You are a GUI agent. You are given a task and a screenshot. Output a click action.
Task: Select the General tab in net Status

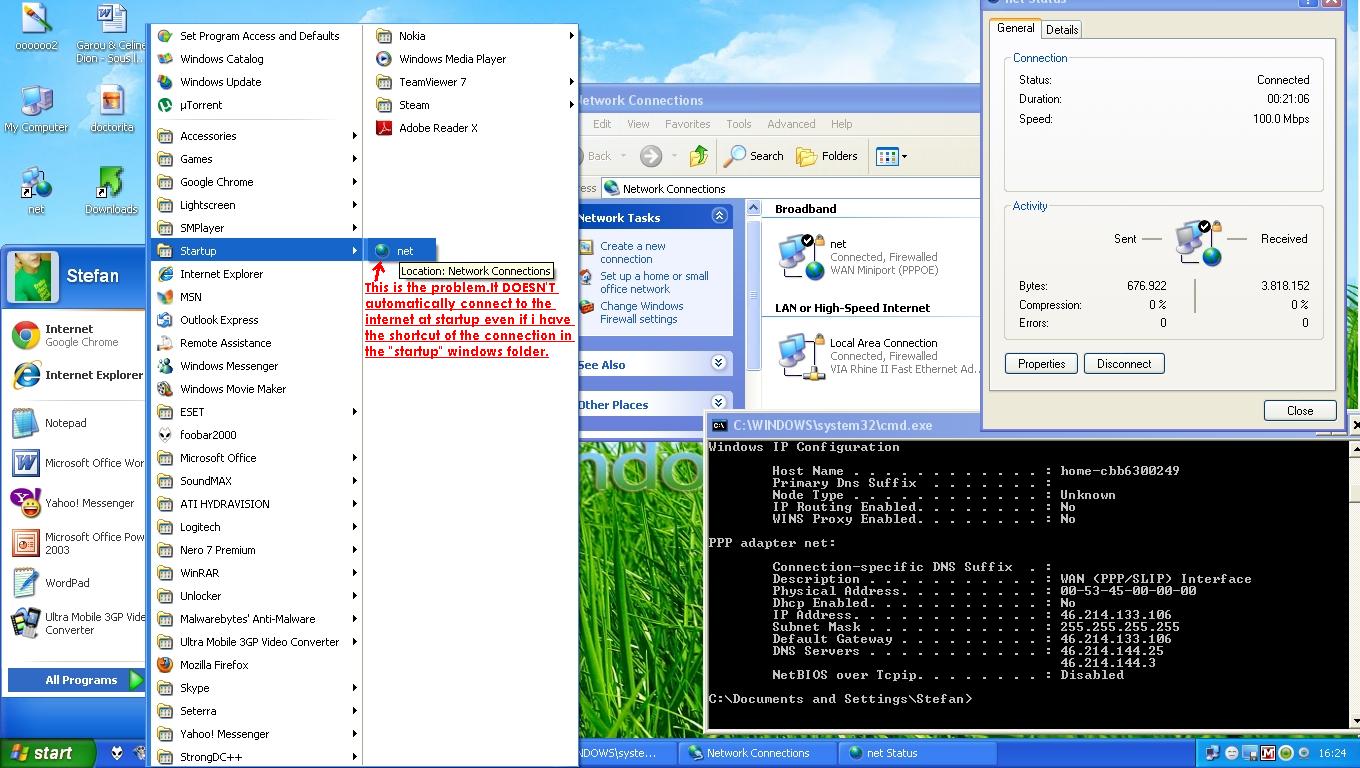1015,28
